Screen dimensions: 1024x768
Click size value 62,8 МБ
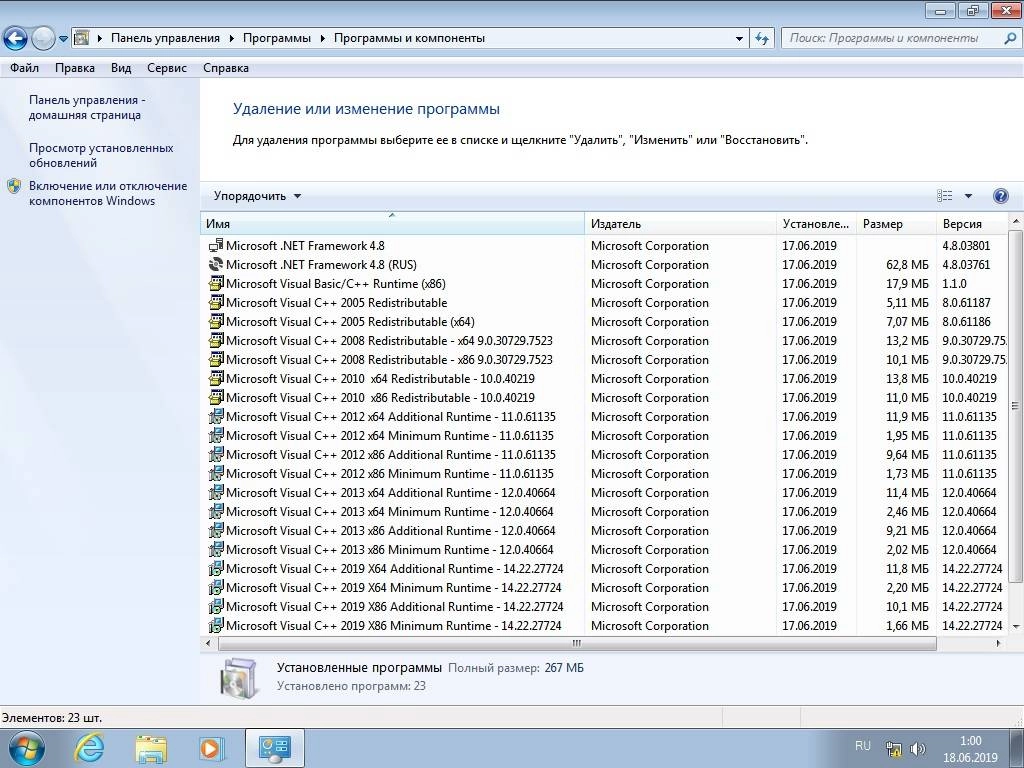coord(906,264)
